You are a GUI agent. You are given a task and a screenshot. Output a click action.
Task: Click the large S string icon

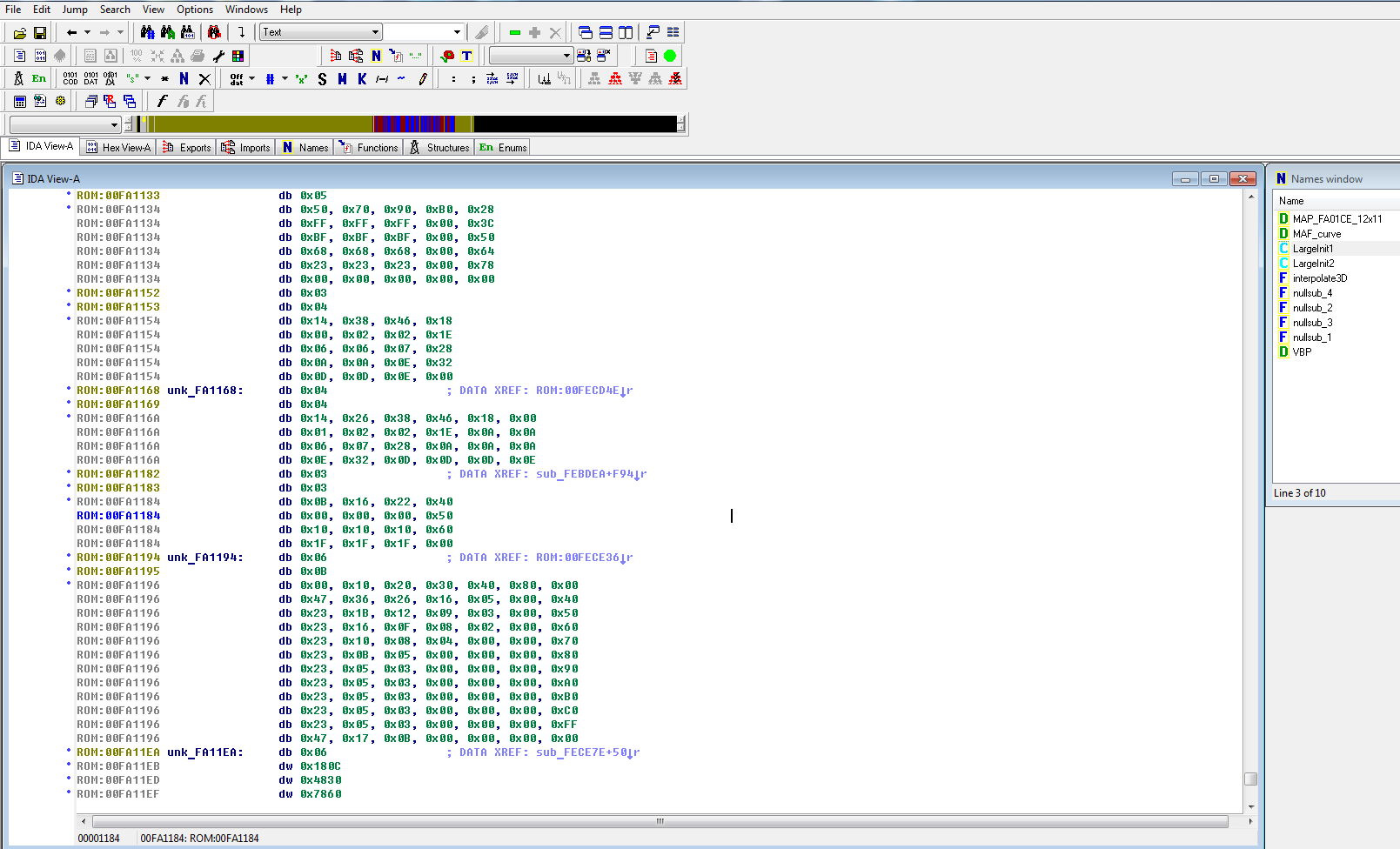[322, 79]
